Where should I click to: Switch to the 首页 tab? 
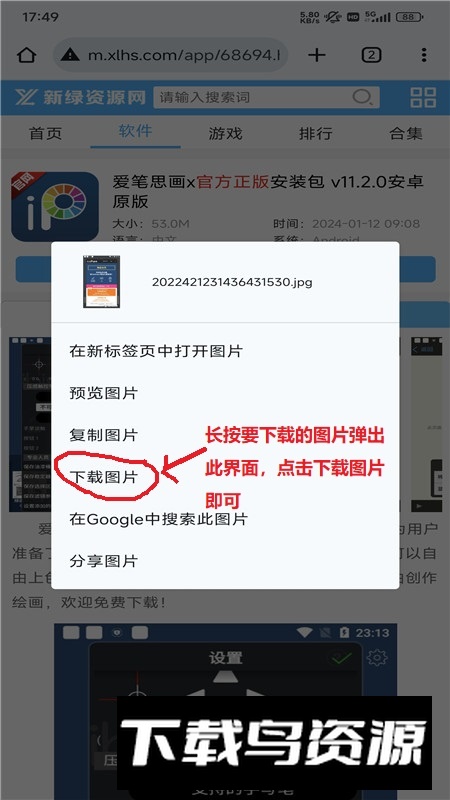coord(45,133)
